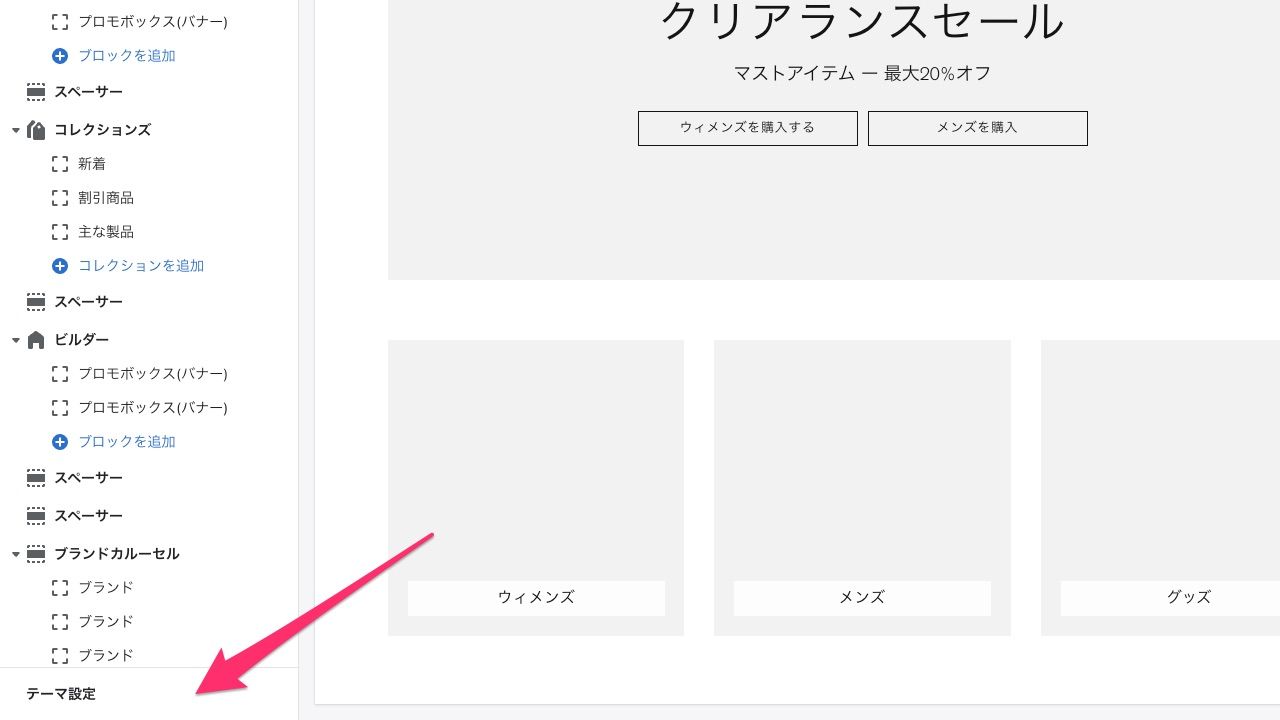Click the block icon beside 新着
The height and width of the screenshot is (720, 1280).
(60, 164)
